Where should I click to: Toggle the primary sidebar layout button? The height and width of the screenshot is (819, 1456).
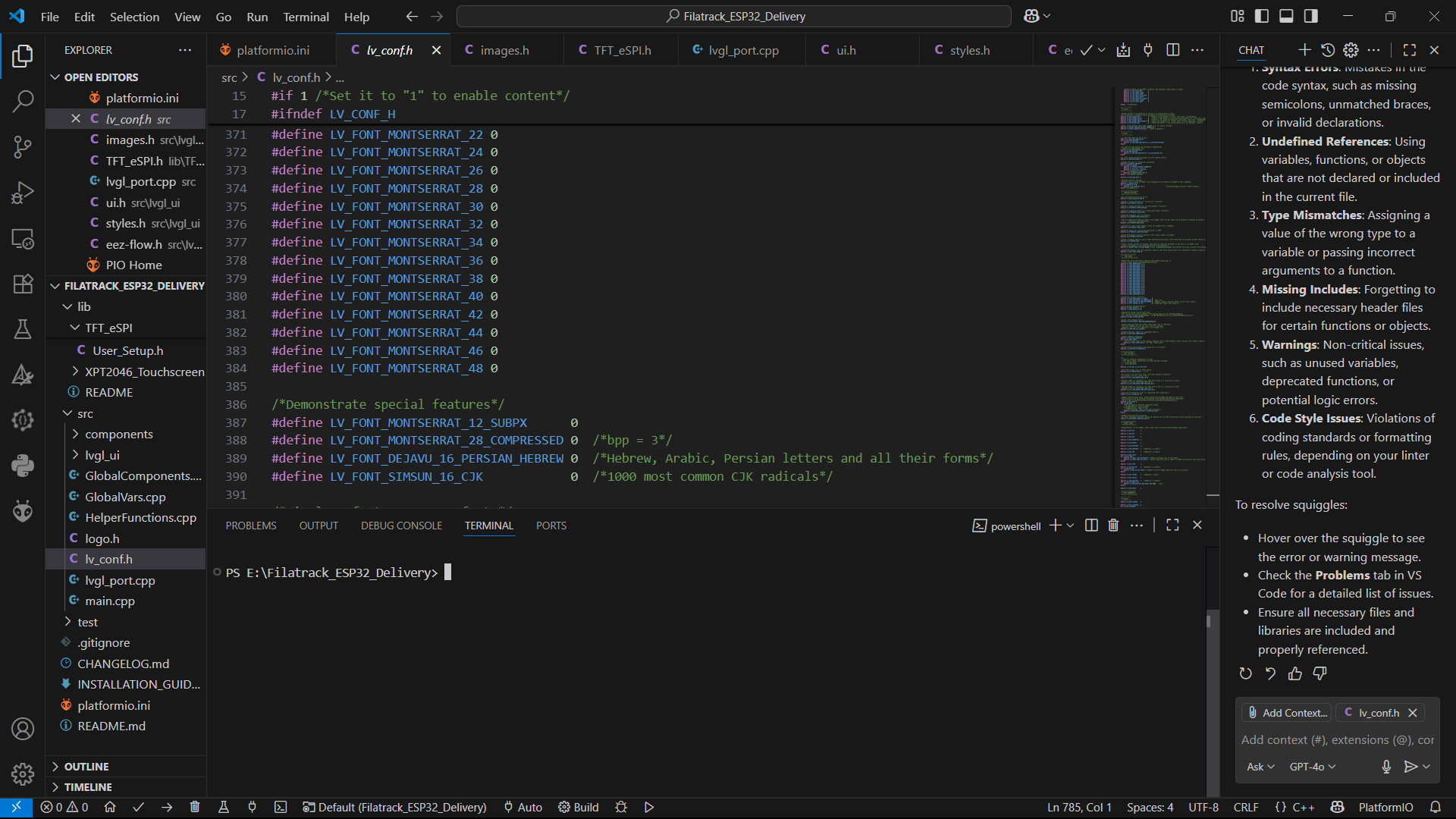[1262, 16]
